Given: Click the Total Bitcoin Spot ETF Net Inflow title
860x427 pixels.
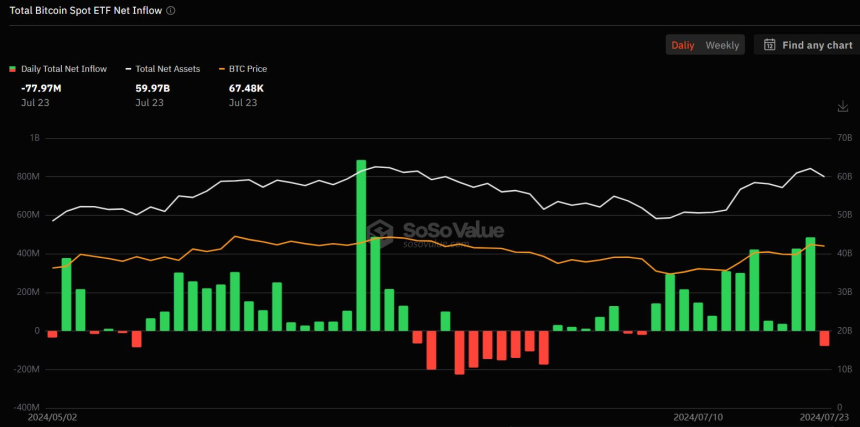Looking at the screenshot, I should point(84,10).
